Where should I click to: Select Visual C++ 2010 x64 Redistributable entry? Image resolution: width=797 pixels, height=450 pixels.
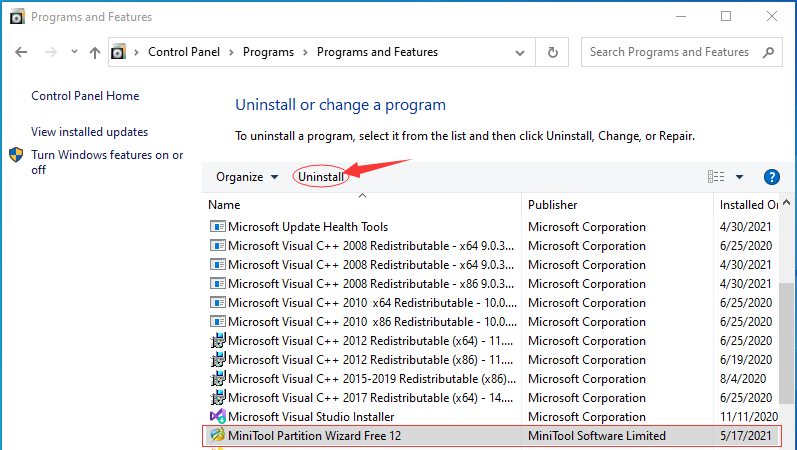(x=491, y=303)
